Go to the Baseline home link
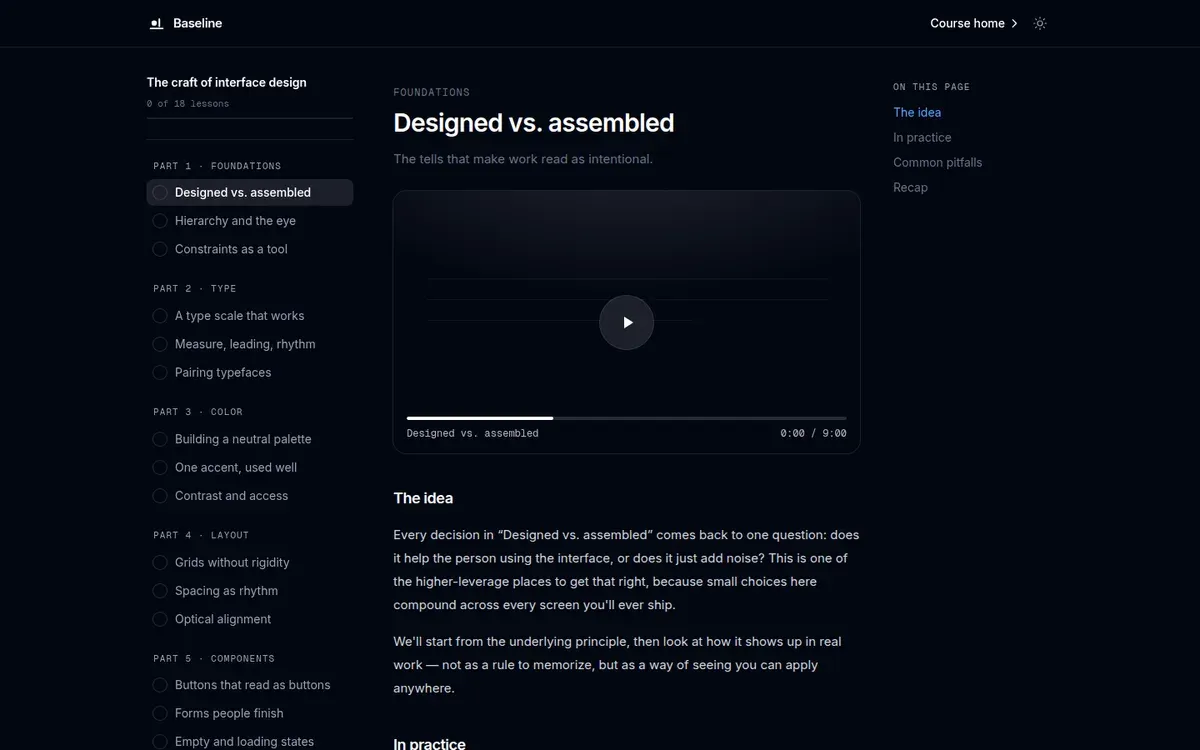 [186, 23]
